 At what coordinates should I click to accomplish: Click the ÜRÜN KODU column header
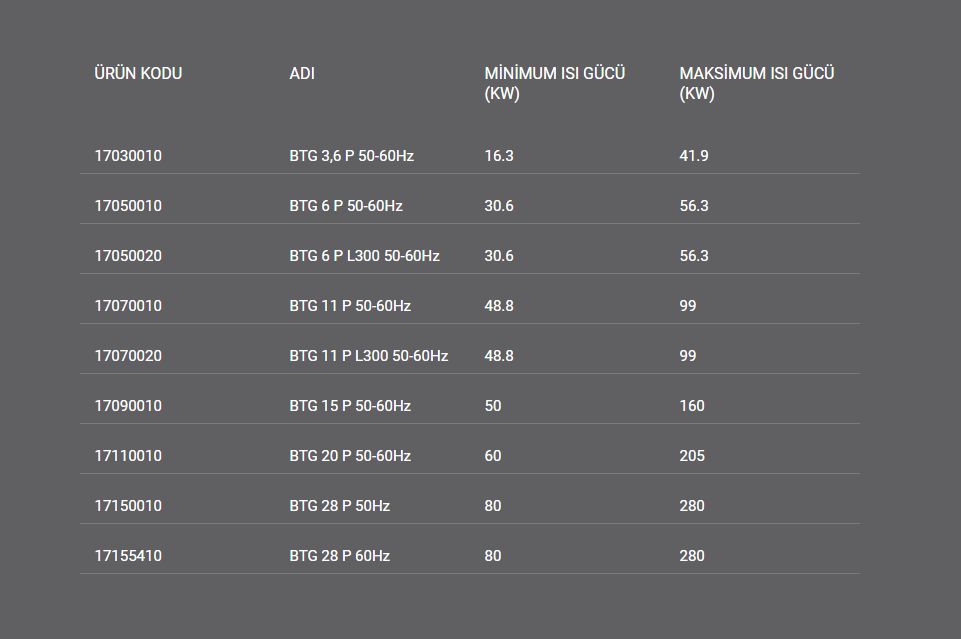pyautogui.click(x=138, y=74)
